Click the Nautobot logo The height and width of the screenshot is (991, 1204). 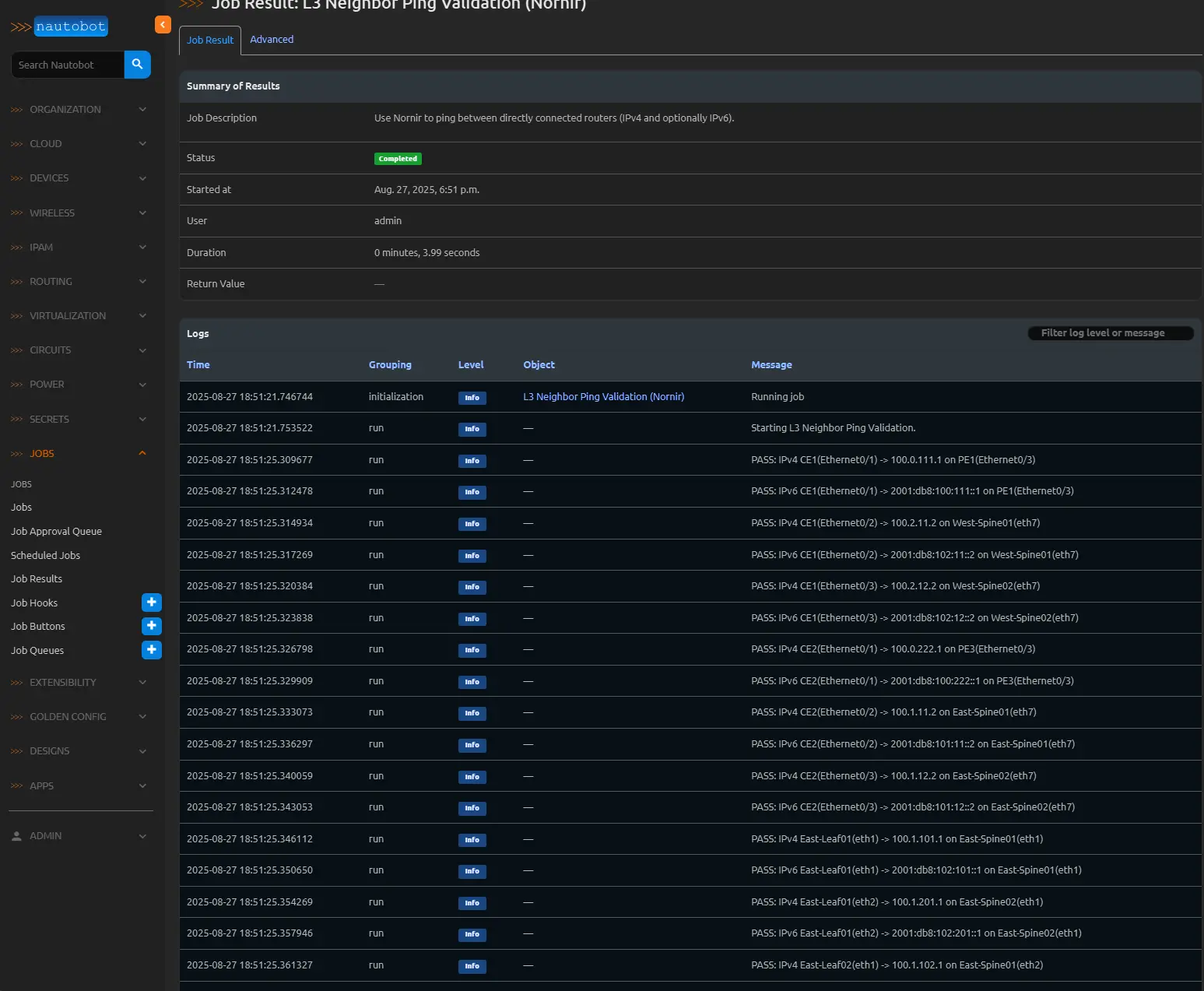(60, 26)
